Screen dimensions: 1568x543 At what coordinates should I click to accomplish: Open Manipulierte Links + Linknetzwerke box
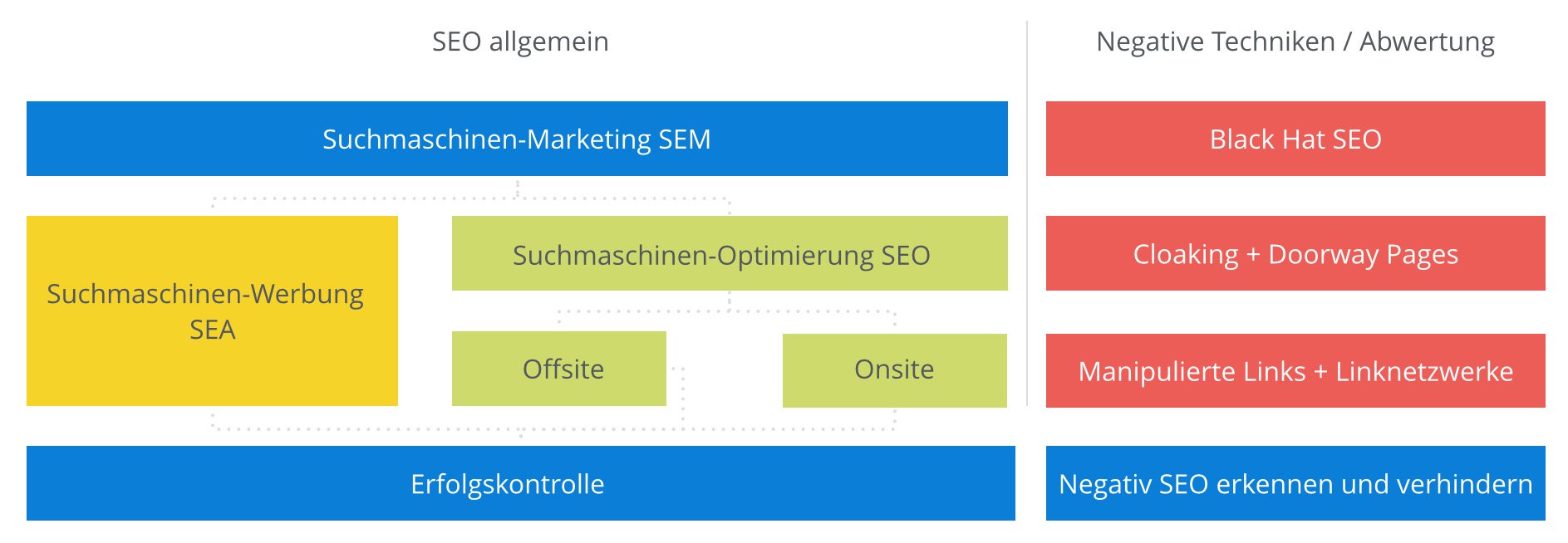tap(1295, 370)
